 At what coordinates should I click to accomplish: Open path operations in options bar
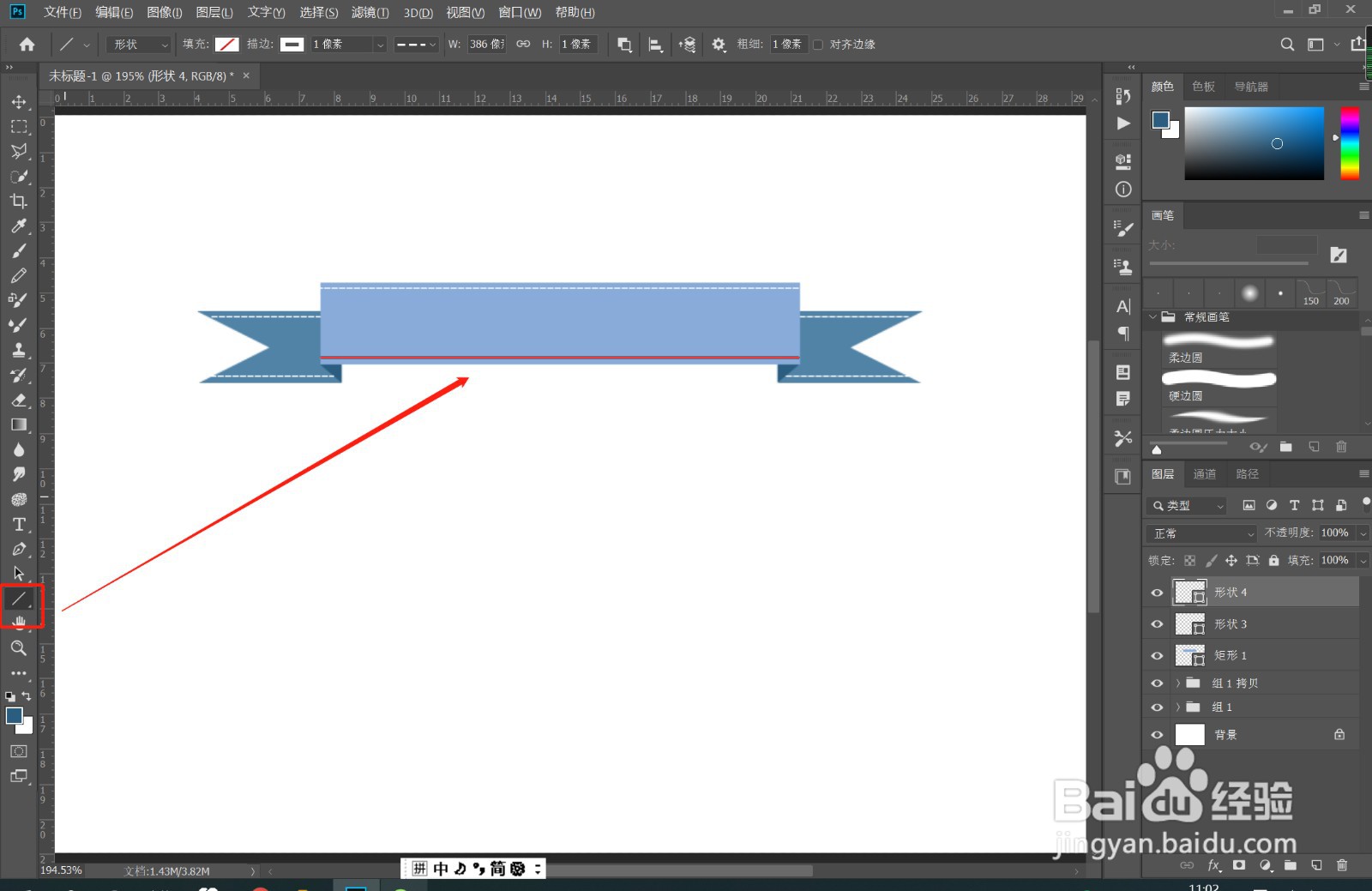(x=625, y=45)
